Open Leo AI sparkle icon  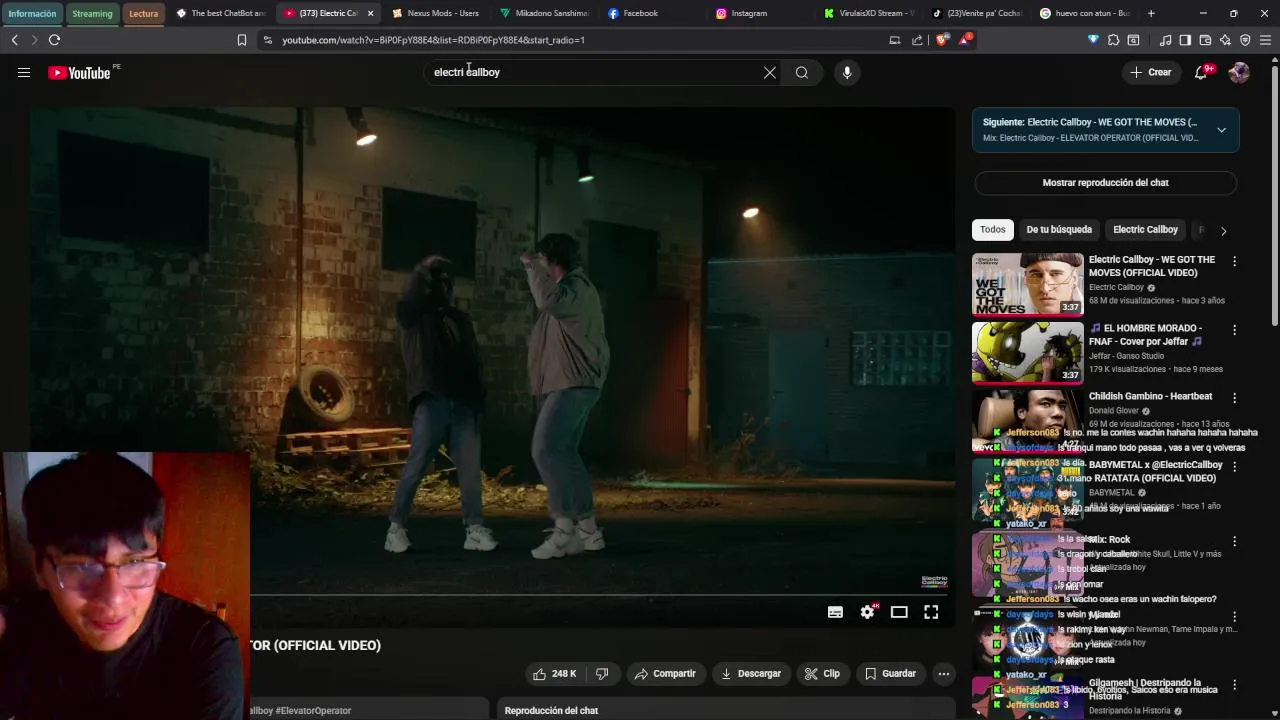(1225, 40)
